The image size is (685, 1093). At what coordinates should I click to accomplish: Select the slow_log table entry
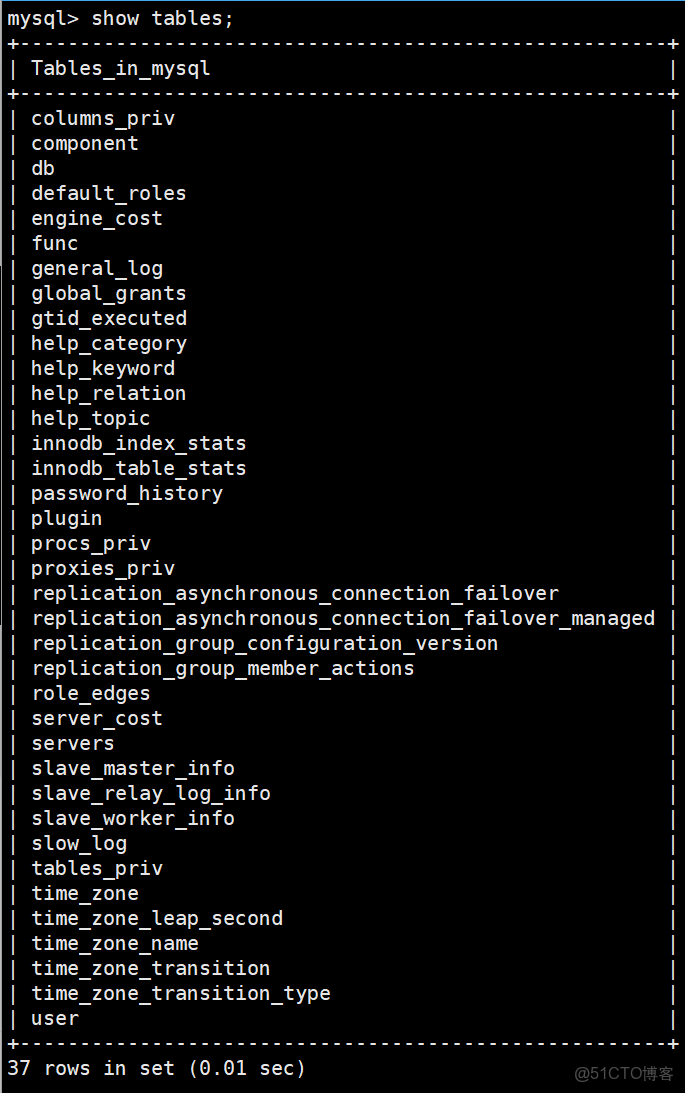tap(78, 843)
